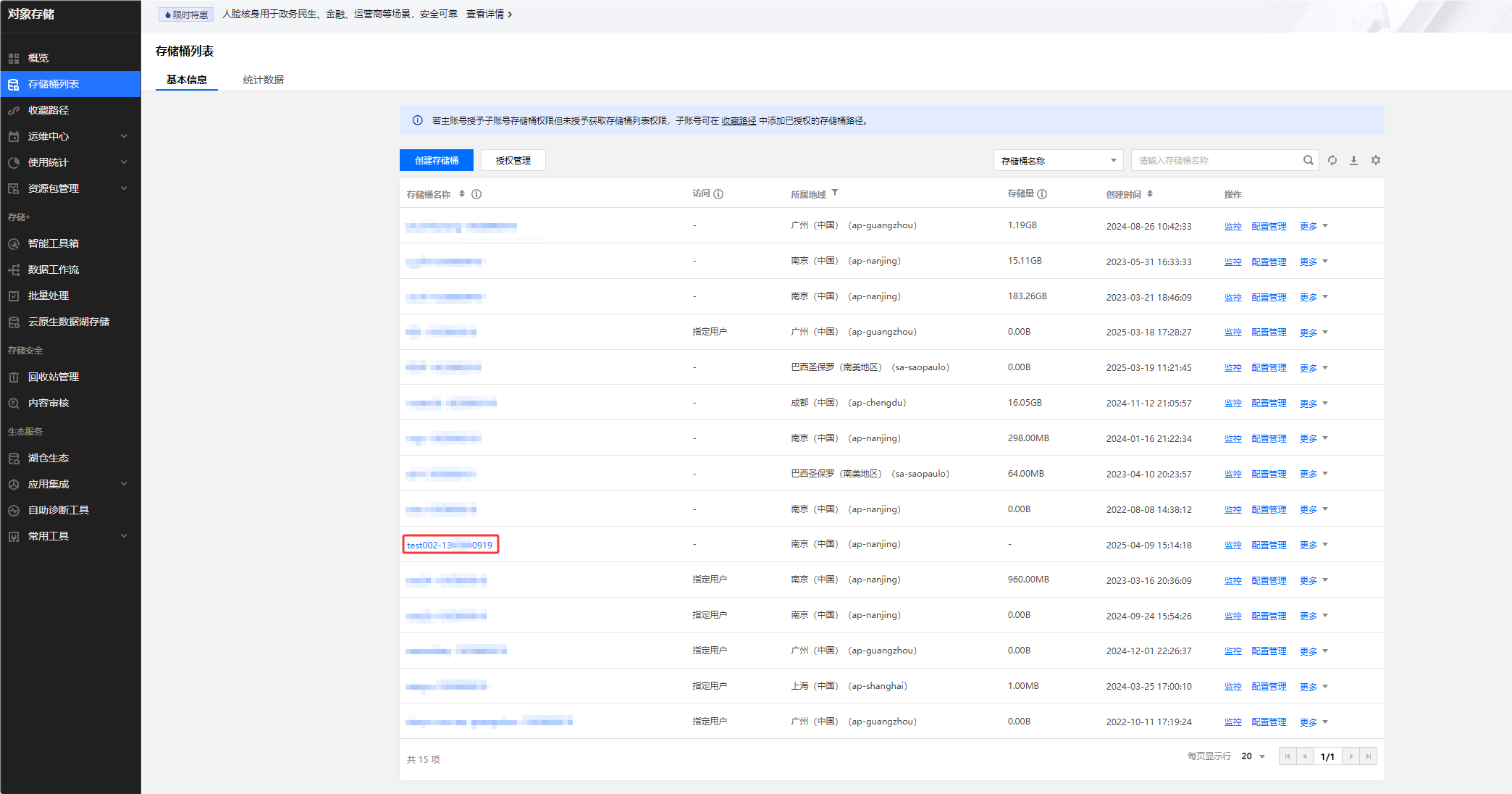This screenshot has width=1512, height=794.
Task: Click the 收藏路径 link icon in sidebar
Action: click(x=14, y=110)
